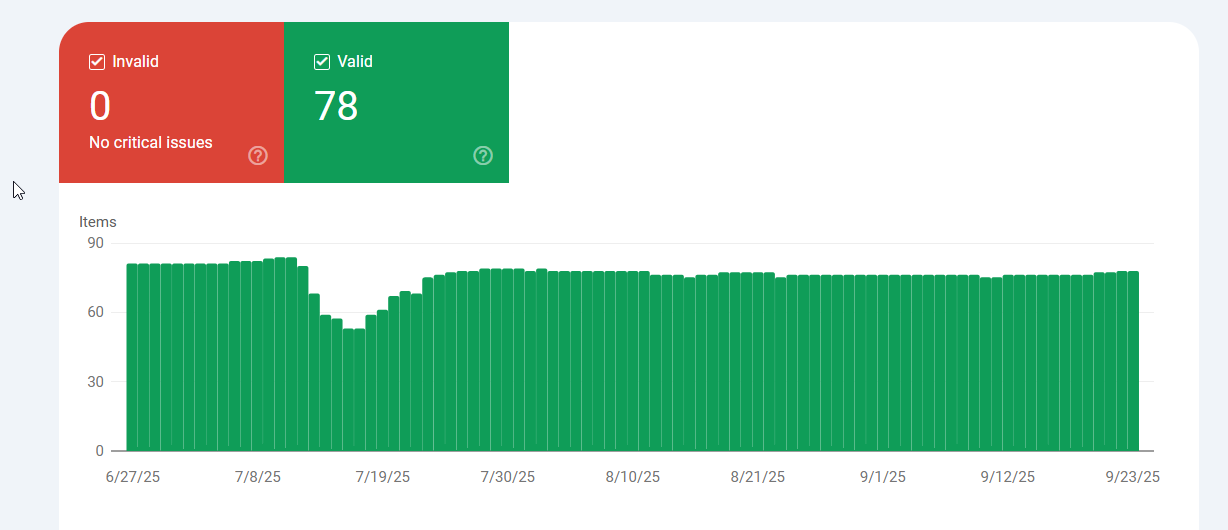Uncheck the Invalid checkbox

click(x=97, y=62)
